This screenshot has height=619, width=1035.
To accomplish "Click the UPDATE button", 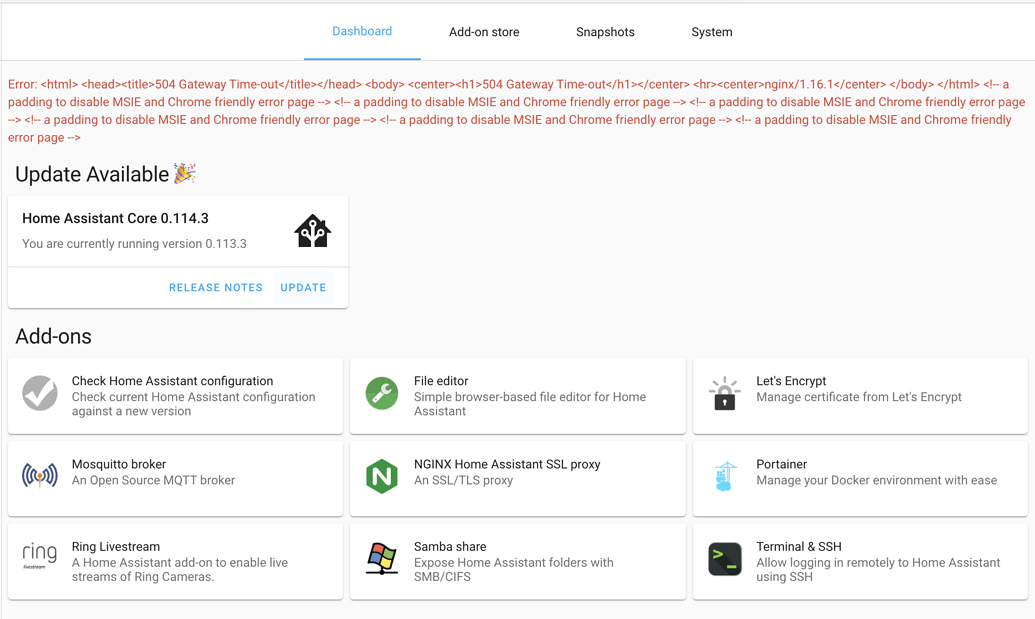I will pos(303,287).
